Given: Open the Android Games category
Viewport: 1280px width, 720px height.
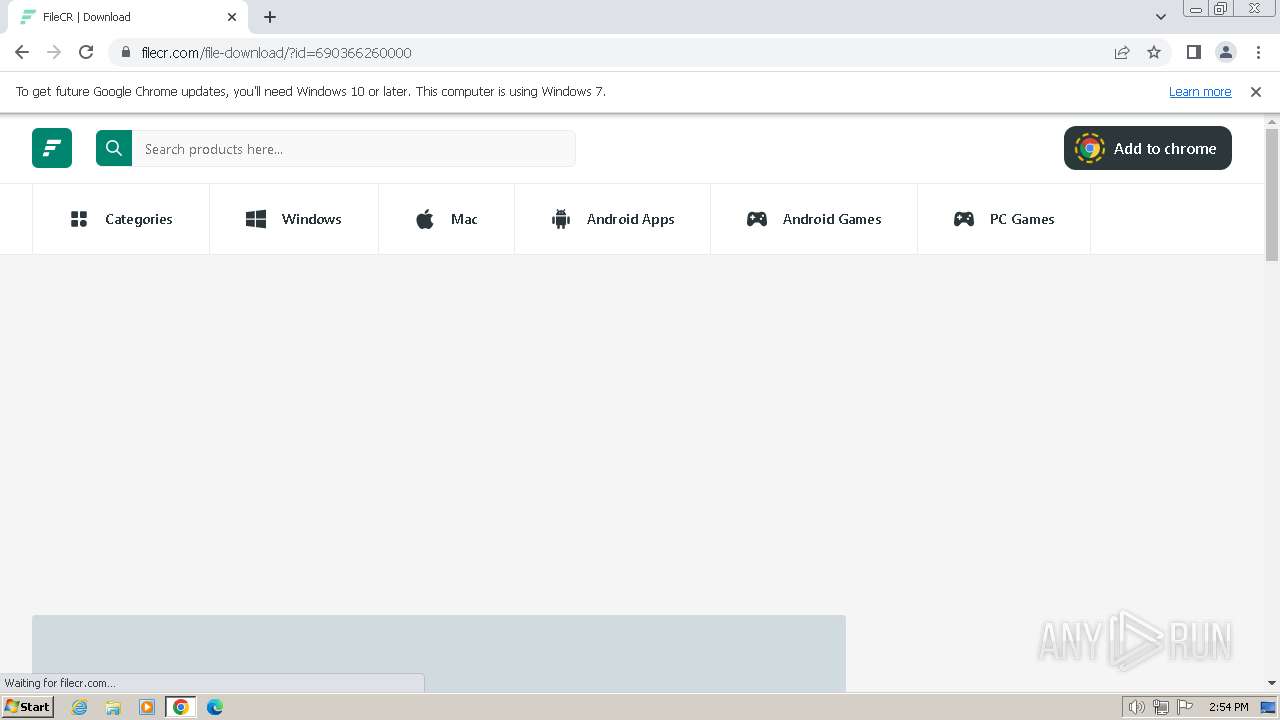Looking at the screenshot, I should pyautogui.click(x=814, y=219).
